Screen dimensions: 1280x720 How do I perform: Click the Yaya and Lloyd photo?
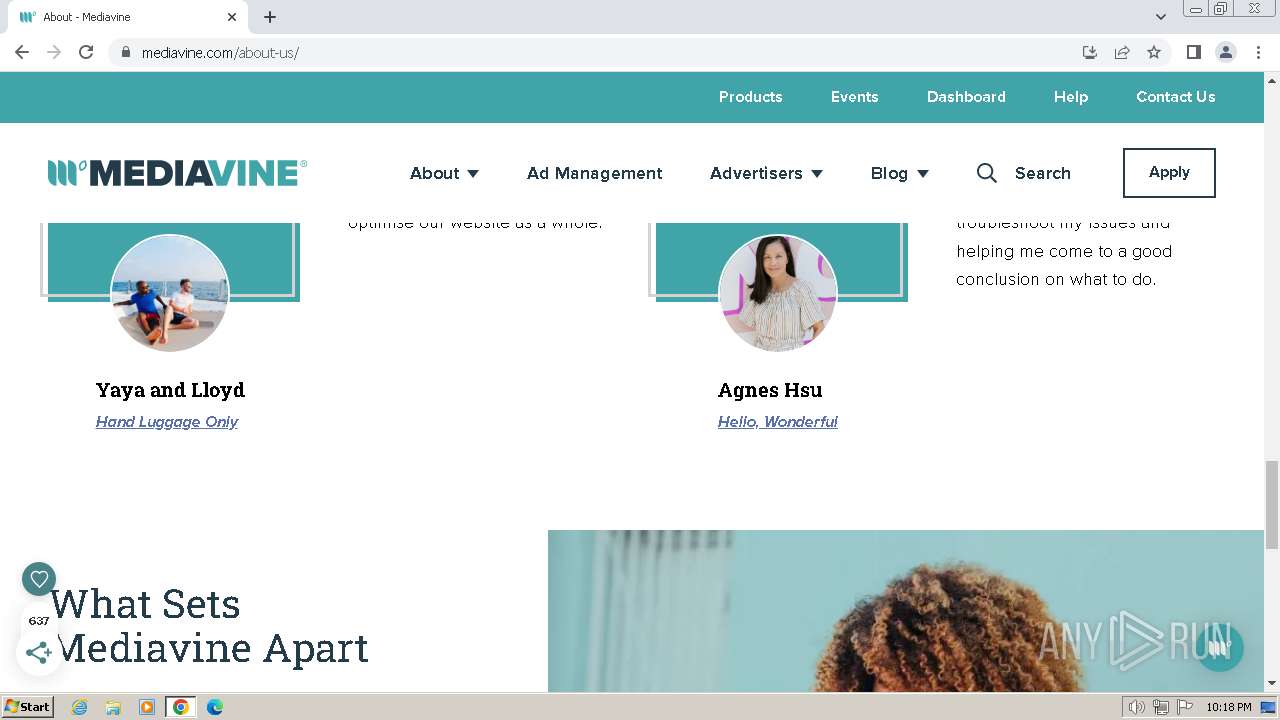pyautogui.click(x=170, y=293)
